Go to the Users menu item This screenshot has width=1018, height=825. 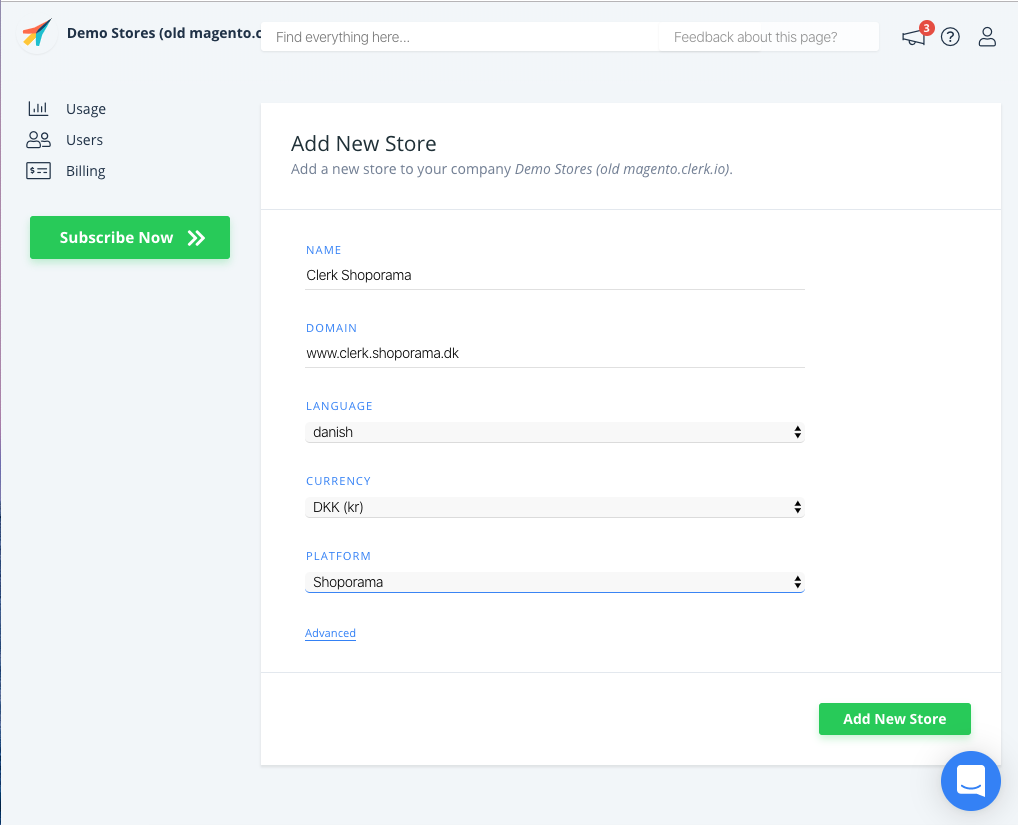click(x=85, y=140)
